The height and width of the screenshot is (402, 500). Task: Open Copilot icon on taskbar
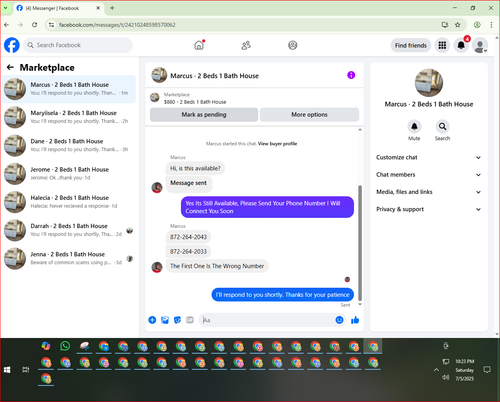pyautogui.click(x=46, y=346)
